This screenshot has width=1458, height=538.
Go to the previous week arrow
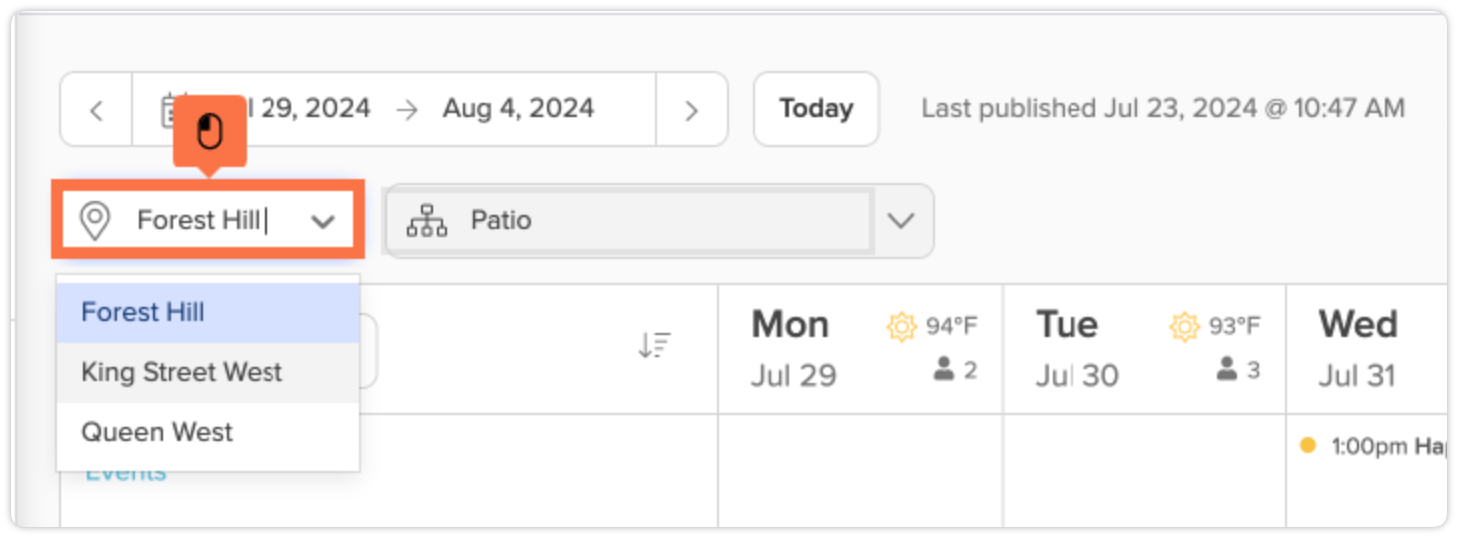[96, 109]
